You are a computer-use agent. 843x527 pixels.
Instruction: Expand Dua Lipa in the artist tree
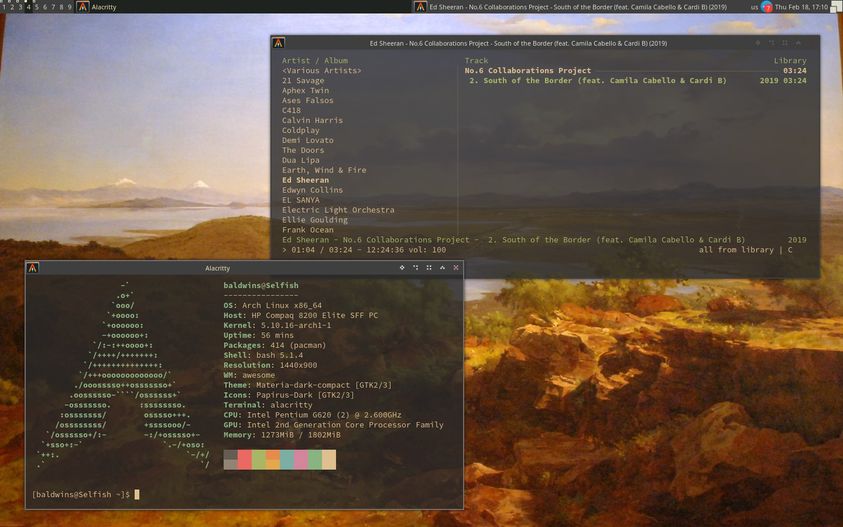tap(302, 160)
